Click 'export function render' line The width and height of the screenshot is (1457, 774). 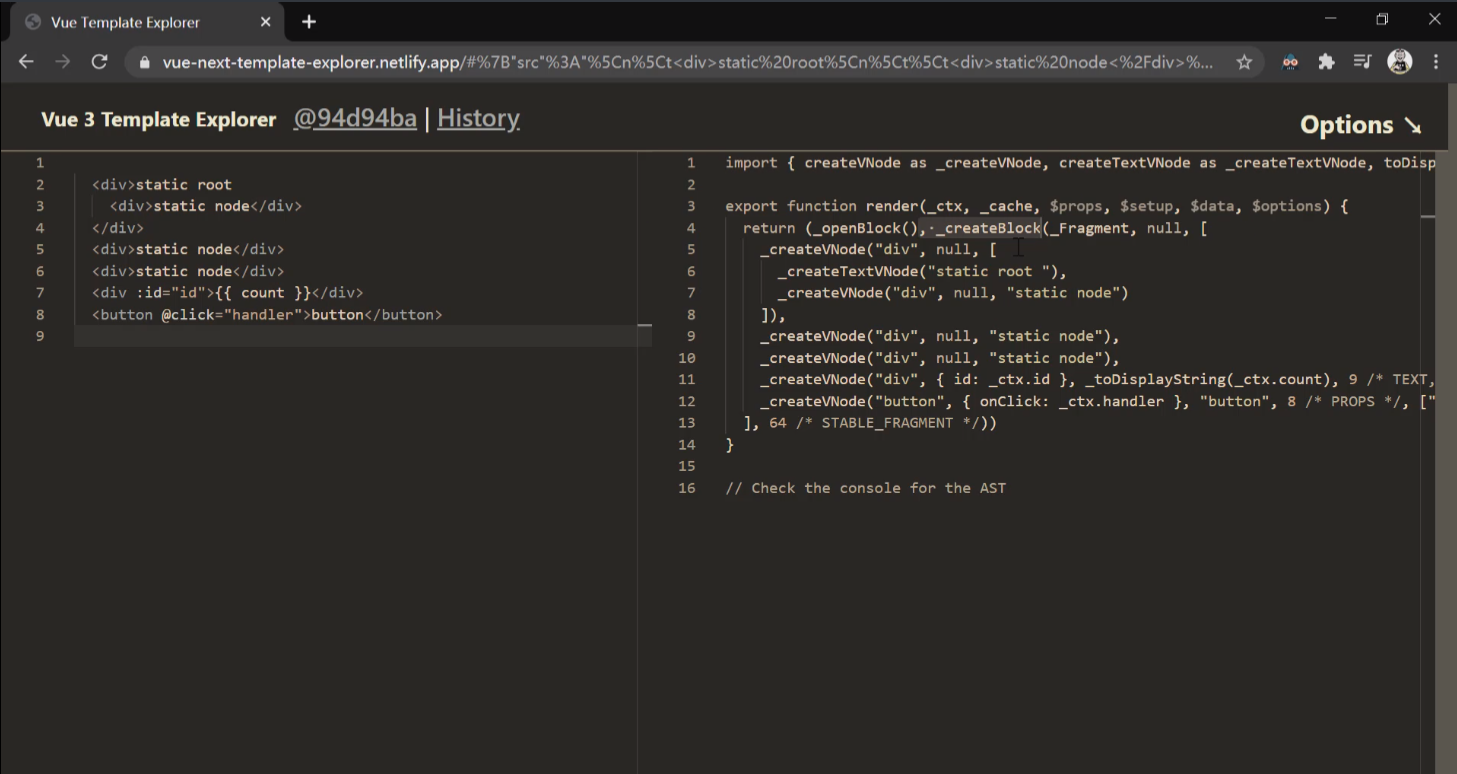1037,206
